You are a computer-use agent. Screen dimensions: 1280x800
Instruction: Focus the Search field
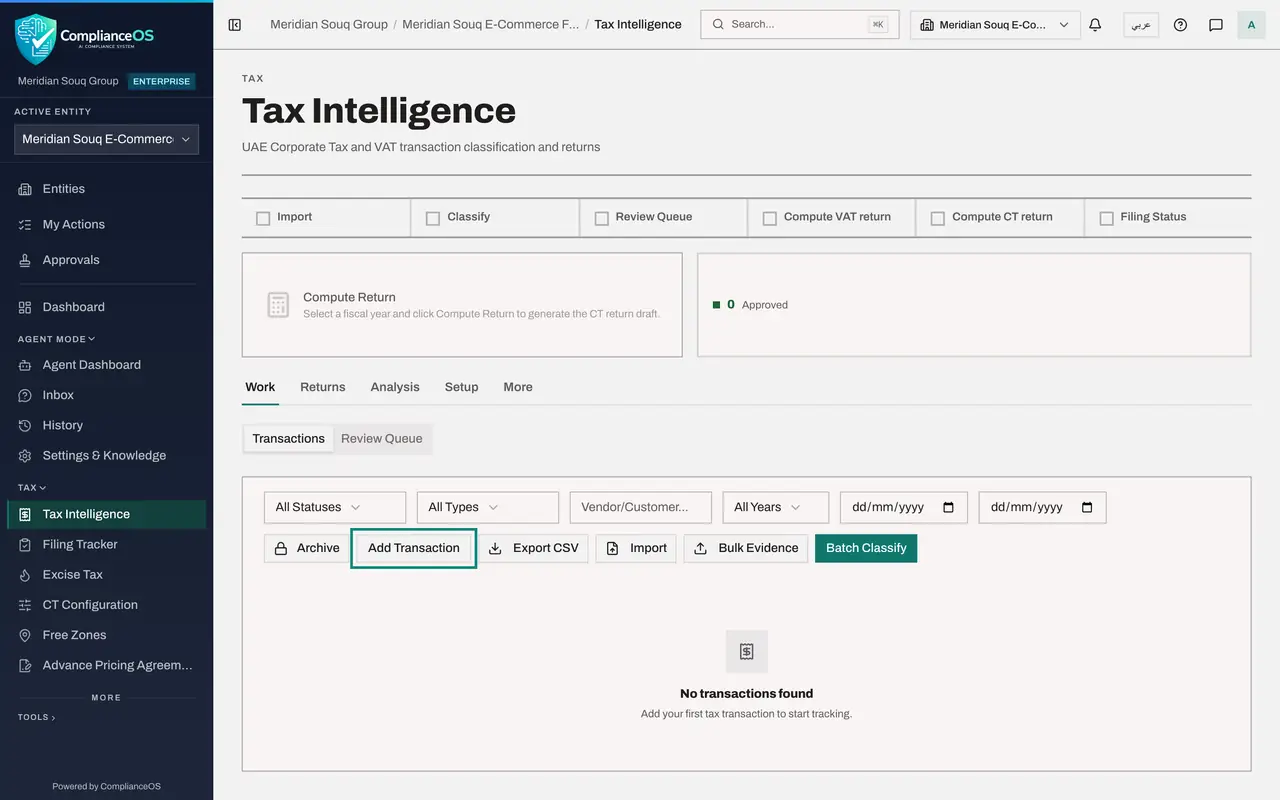(x=800, y=25)
